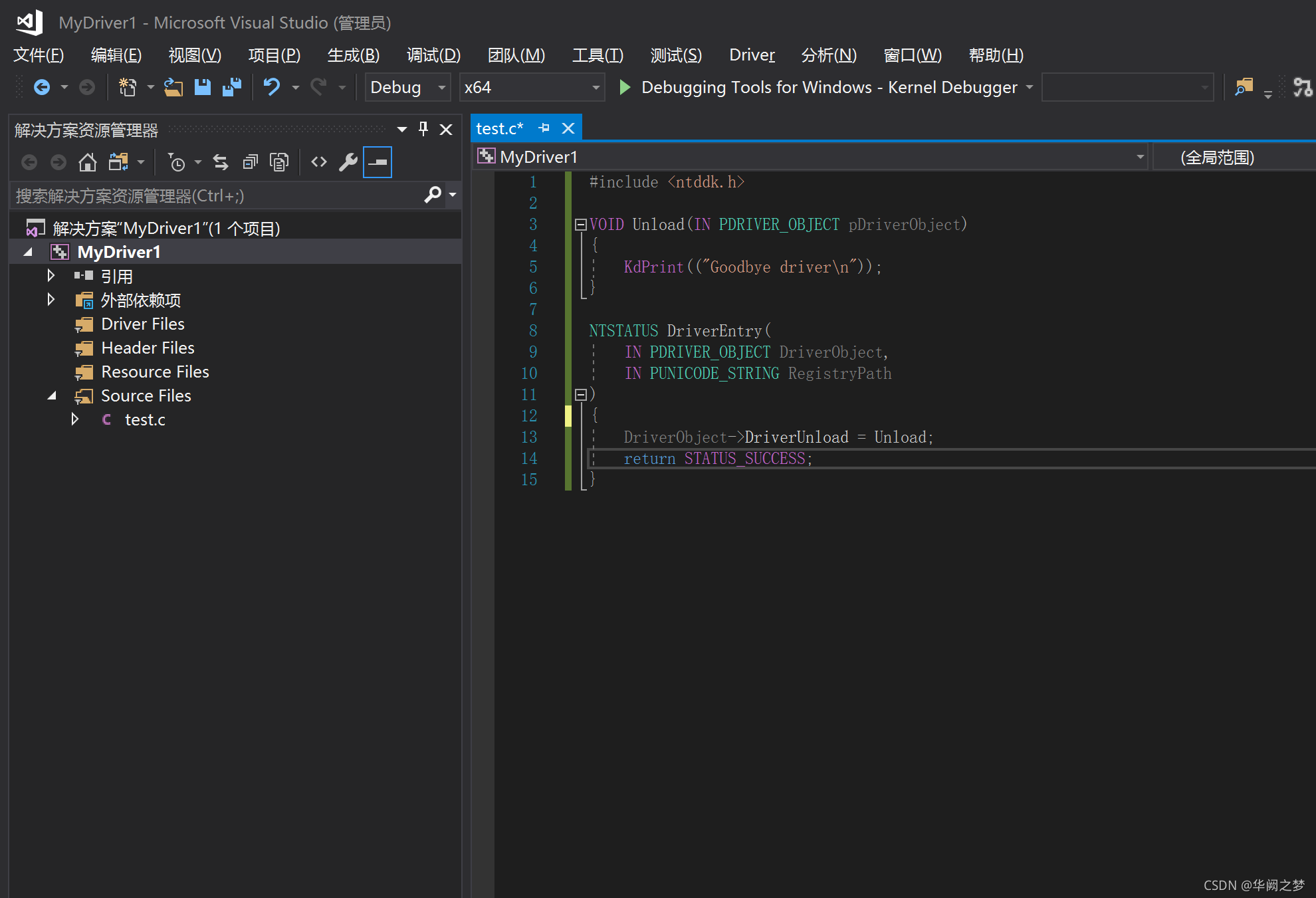Image resolution: width=1316 pixels, height=898 pixels.
Task: Open the Debug configuration dropdown
Action: coord(441,87)
